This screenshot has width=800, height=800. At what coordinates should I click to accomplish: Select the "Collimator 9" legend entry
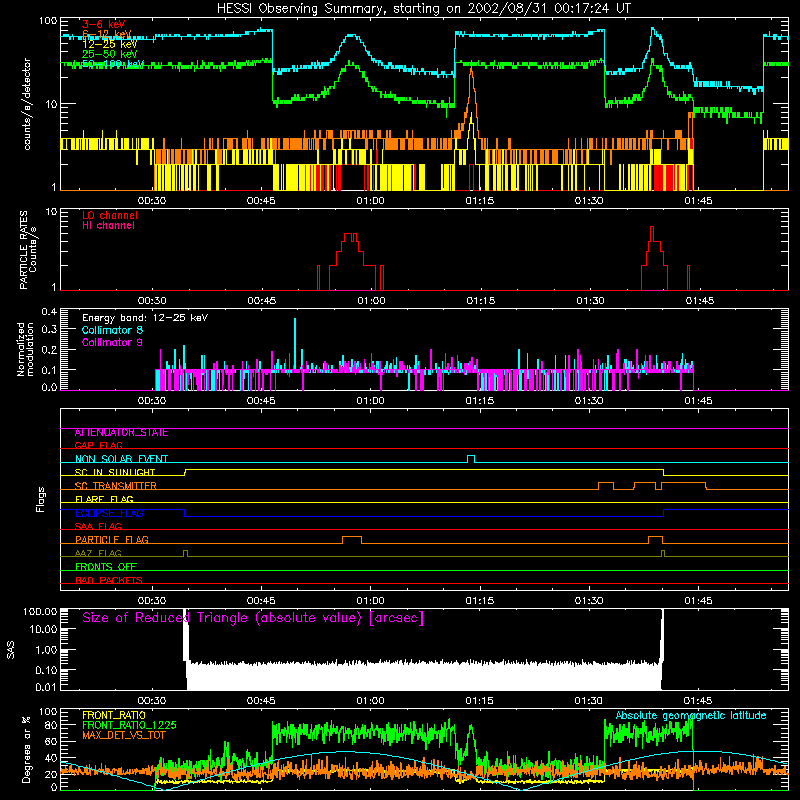(x=112, y=342)
